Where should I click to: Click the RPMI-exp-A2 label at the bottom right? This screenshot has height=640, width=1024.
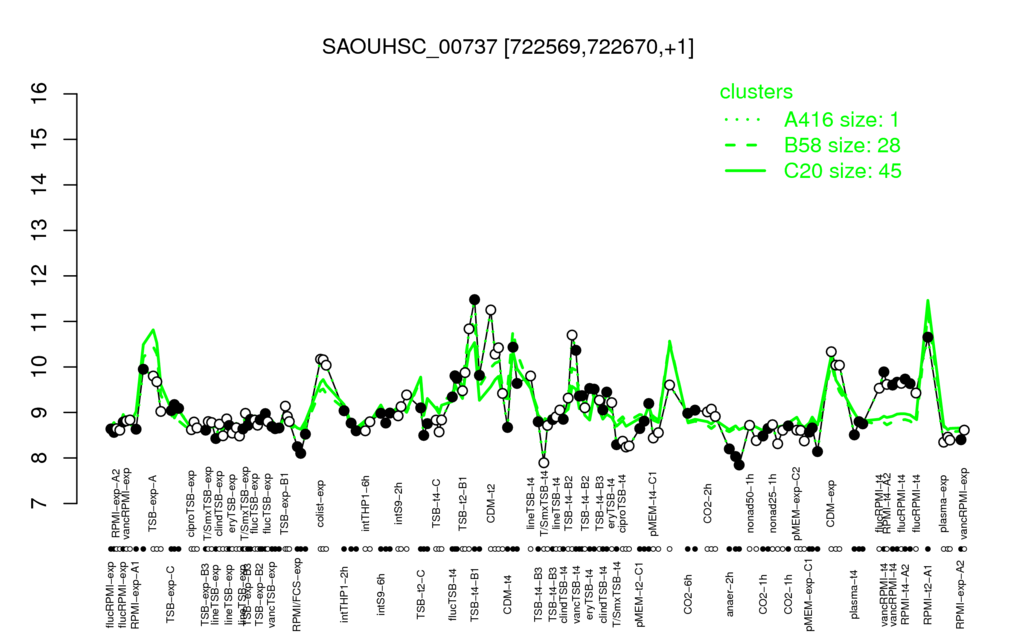pyautogui.click(x=960, y=594)
